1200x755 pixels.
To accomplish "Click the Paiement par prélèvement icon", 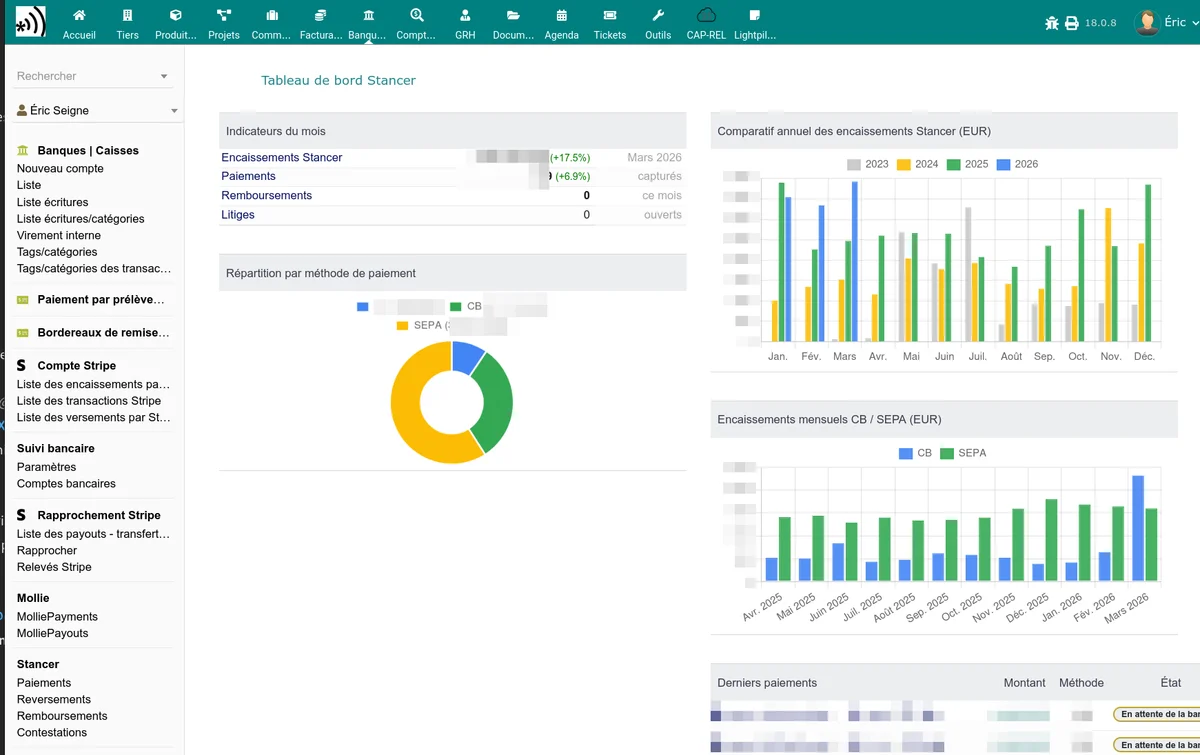I will point(23,299).
